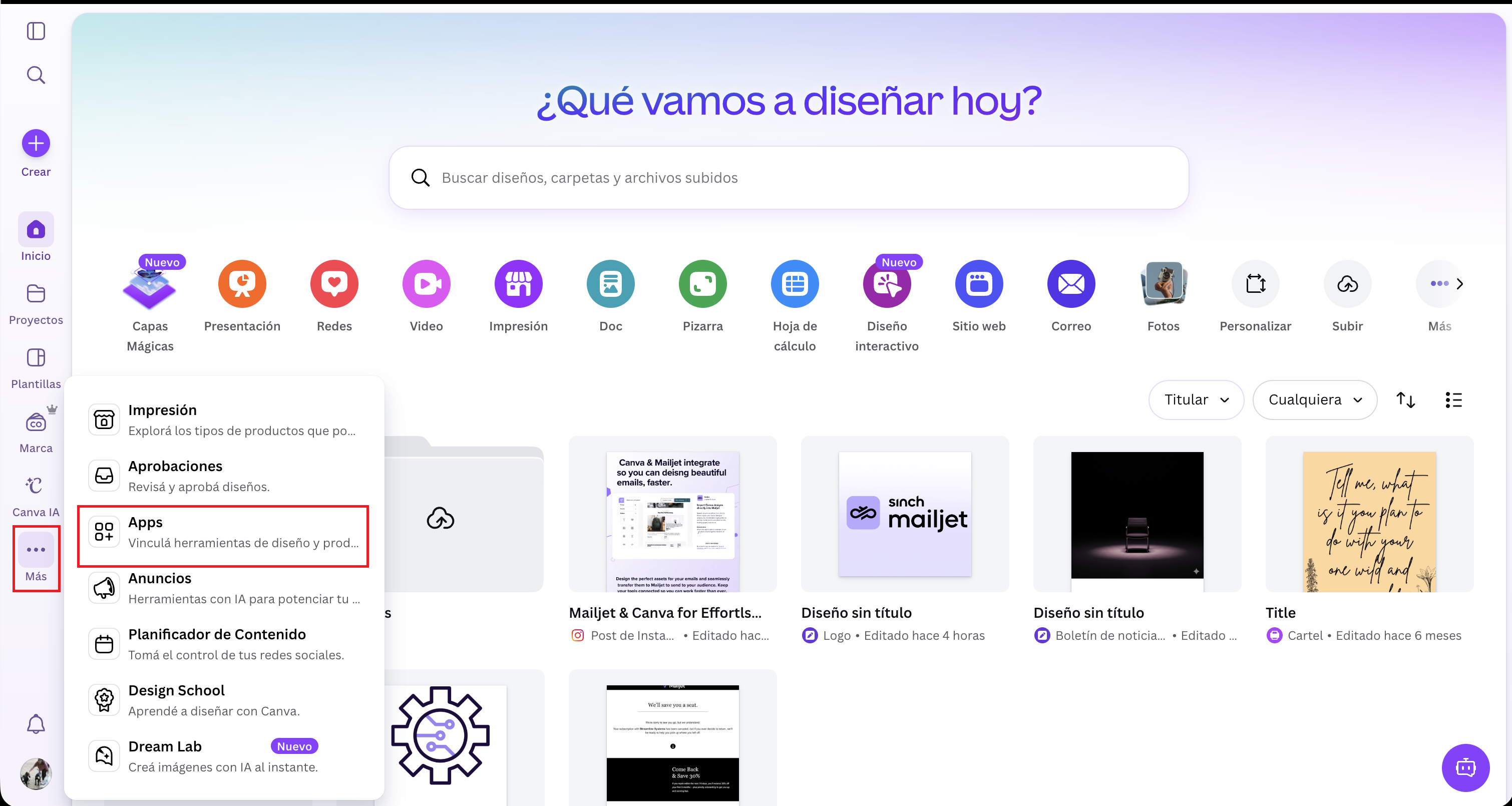Open Proyectos folder icon
Screen dimensions: 1512x806
coord(36,293)
